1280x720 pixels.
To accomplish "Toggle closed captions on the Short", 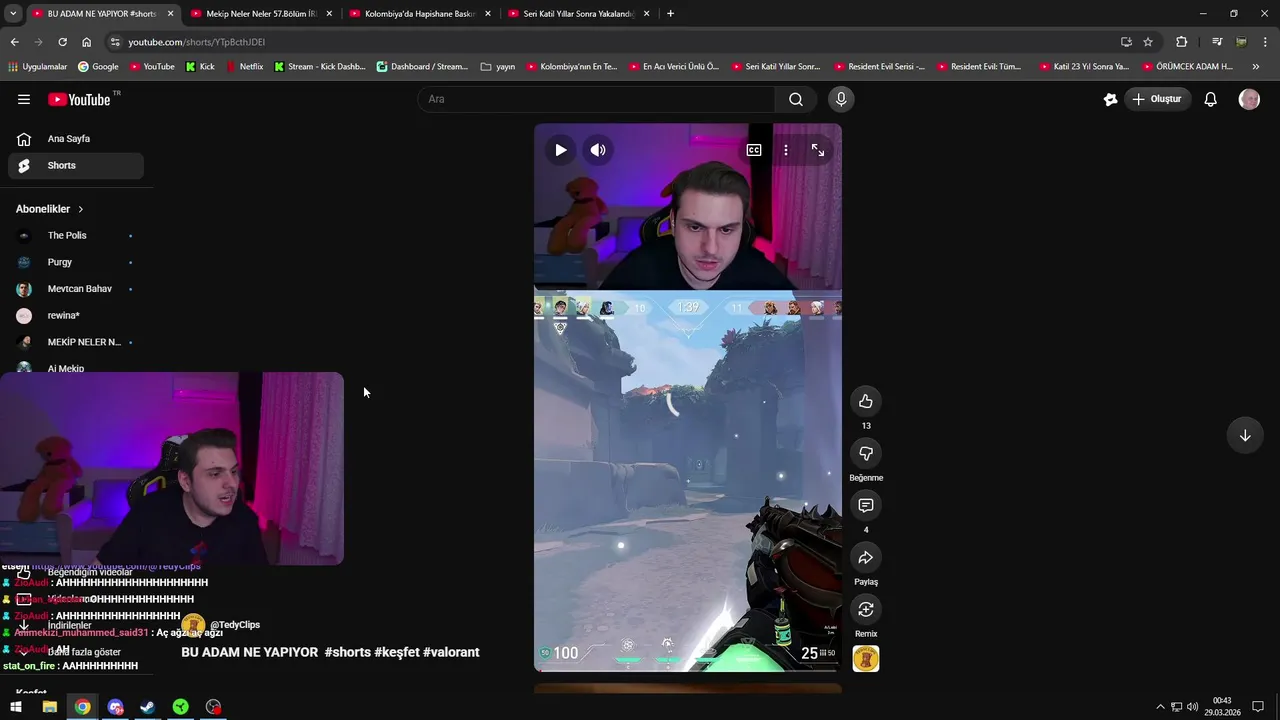I will pyautogui.click(x=754, y=150).
